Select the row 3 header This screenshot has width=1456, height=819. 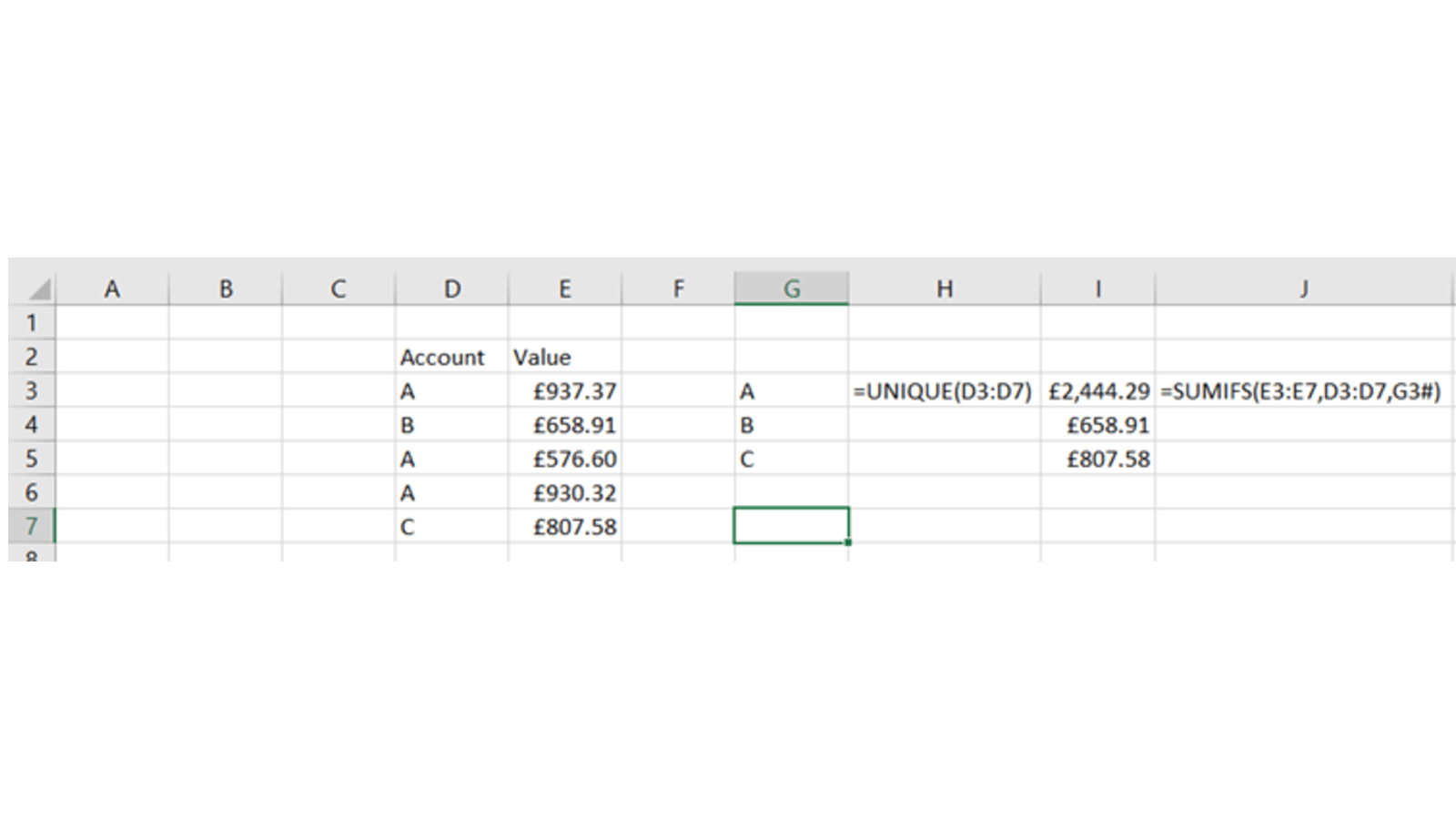[32, 391]
